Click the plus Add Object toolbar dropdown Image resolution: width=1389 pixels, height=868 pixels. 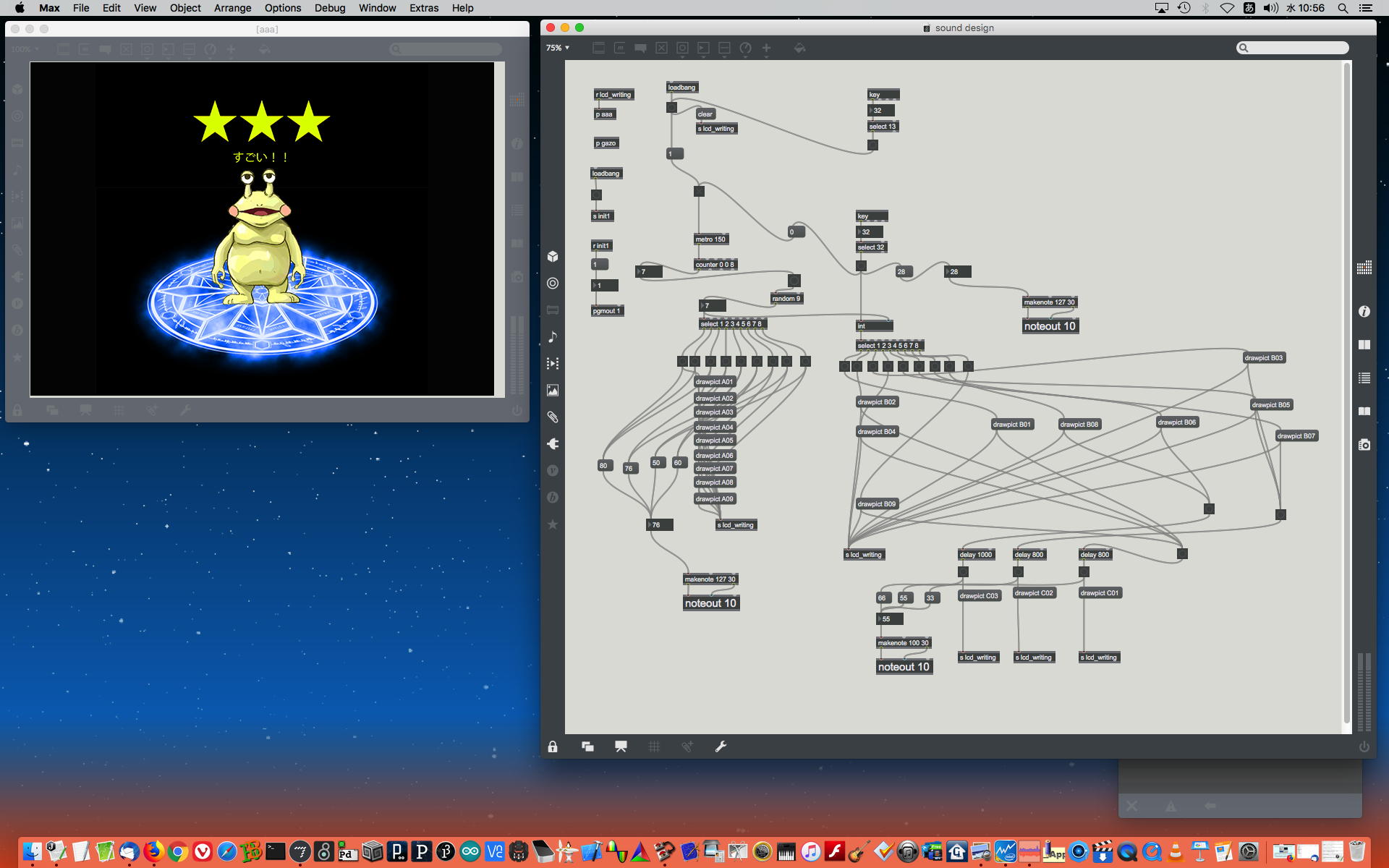click(766, 48)
